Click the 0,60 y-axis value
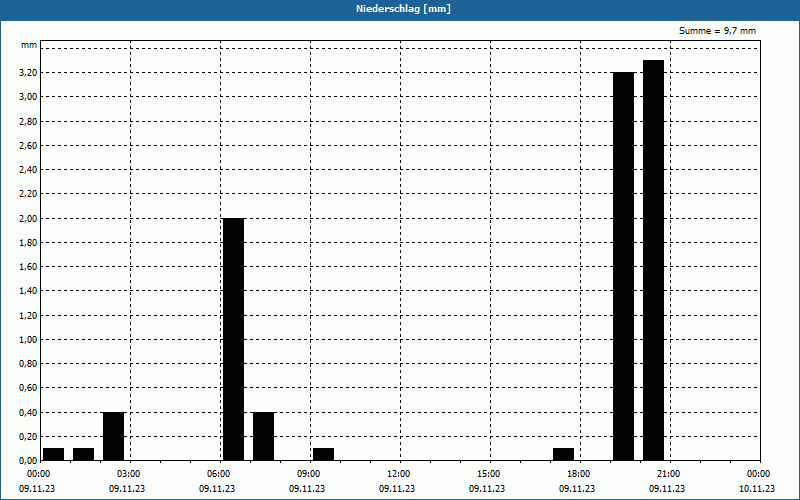The width and height of the screenshot is (800, 500). [28, 388]
